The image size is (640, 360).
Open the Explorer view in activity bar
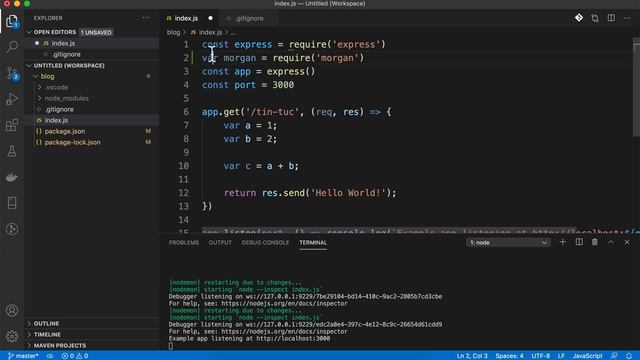(x=12, y=21)
